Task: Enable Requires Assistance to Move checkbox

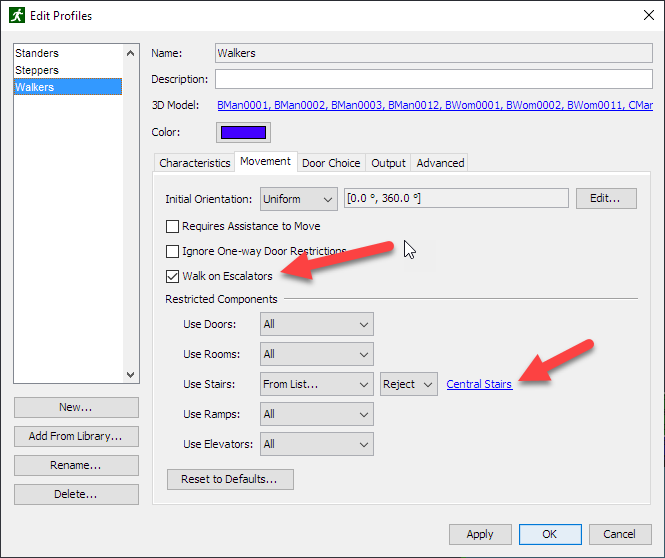Action: pos(173,226)
